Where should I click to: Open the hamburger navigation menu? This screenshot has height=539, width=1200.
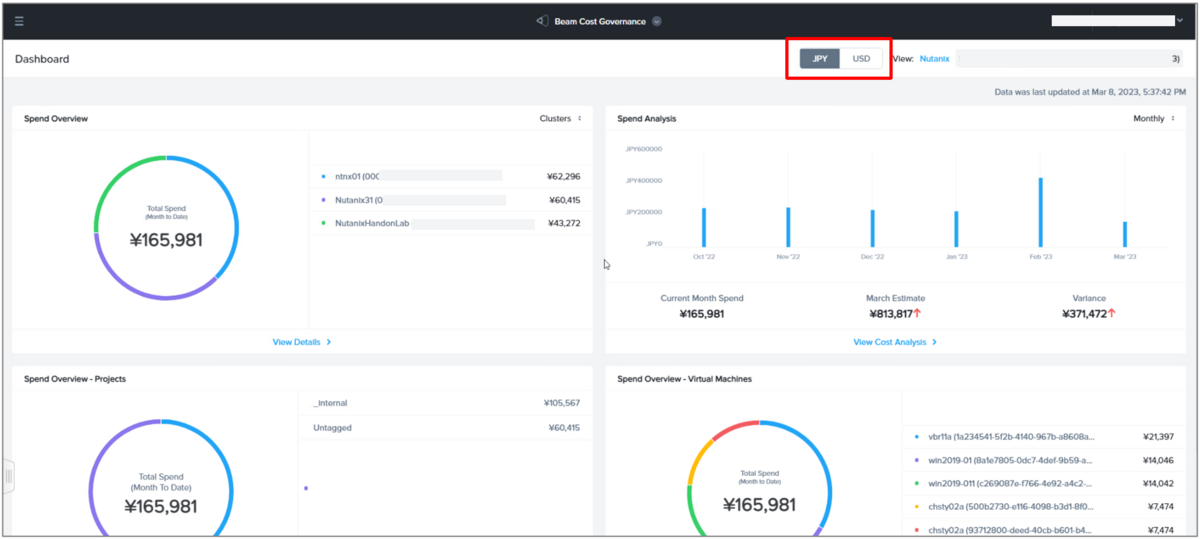coord(19,21)
